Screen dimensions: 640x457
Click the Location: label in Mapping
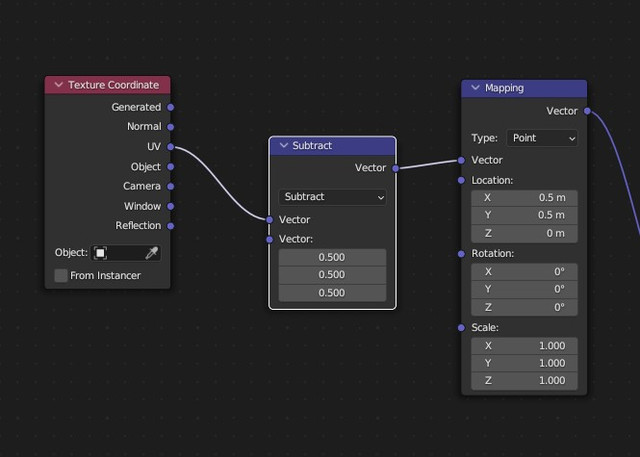[492, 180]
